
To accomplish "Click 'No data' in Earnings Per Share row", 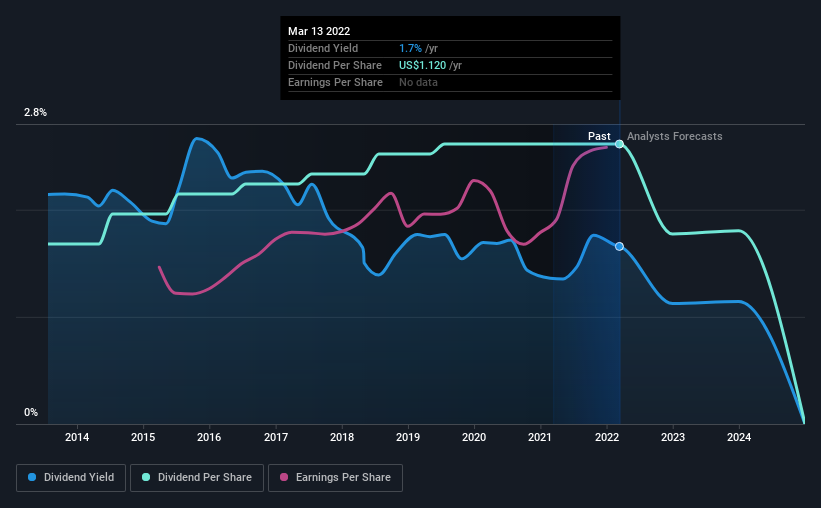I will pyautogui.click(x=418, y=82).
